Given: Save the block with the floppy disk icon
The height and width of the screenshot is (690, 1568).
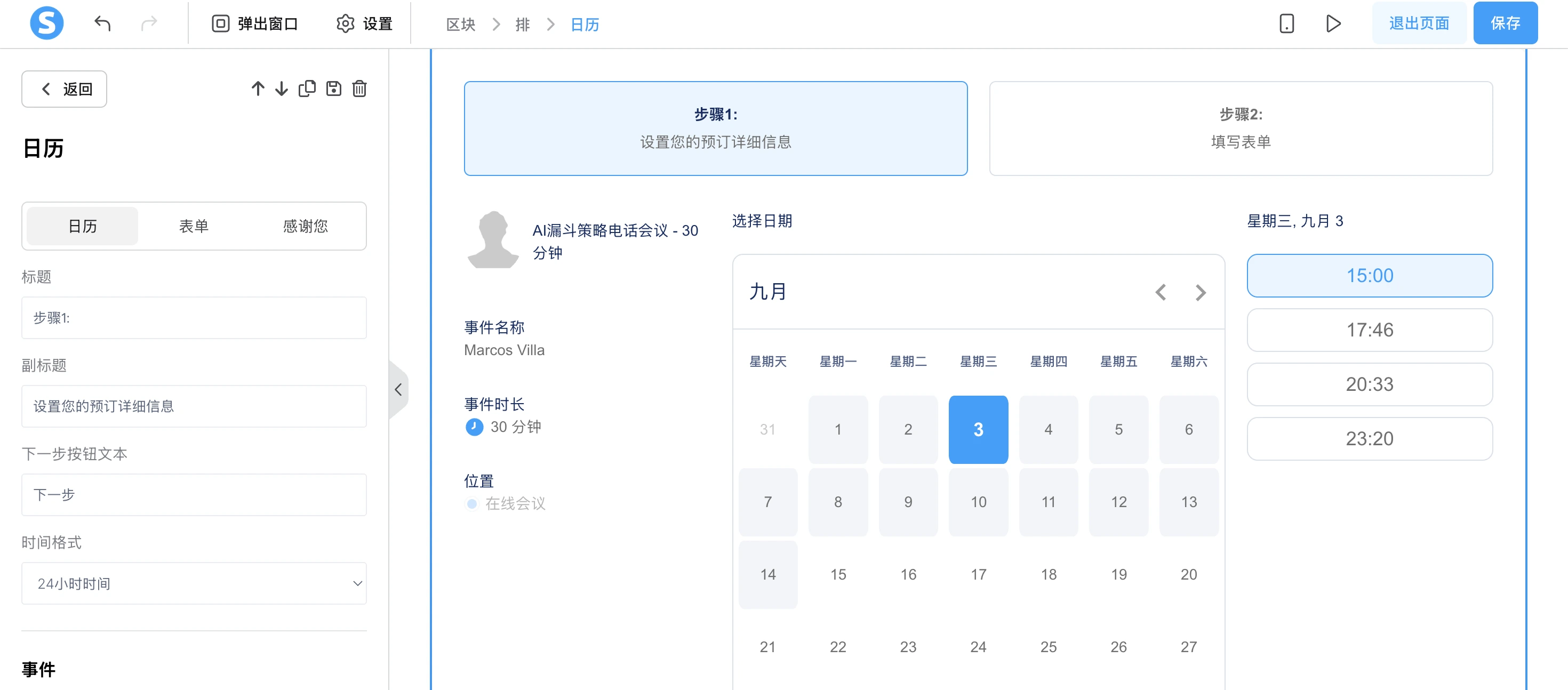Looking at the screenshot, I should coord(333,88).
